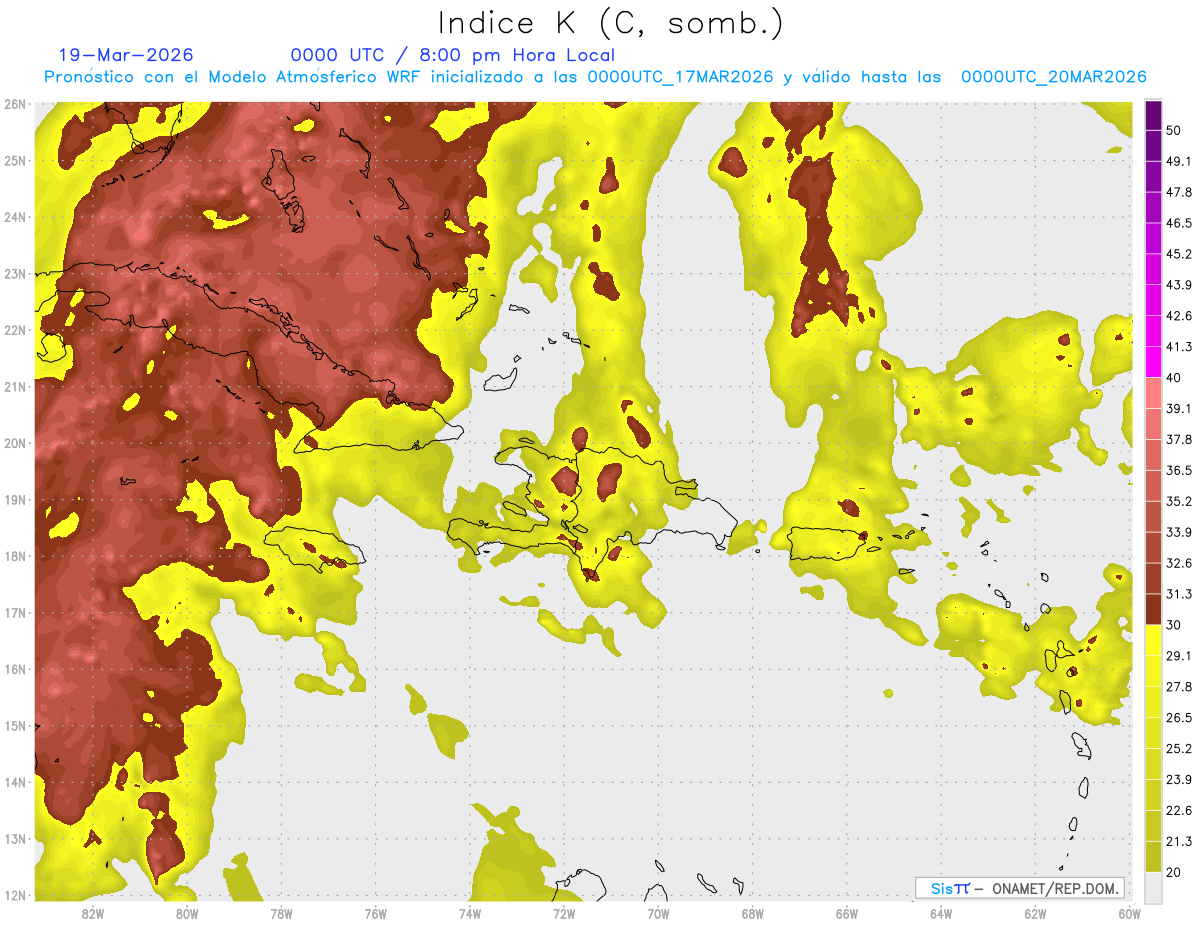Pick the salmon swatch between 39.1 and 40
The height and width of the screenshot is (927, 1200).
coord(1153,392)
